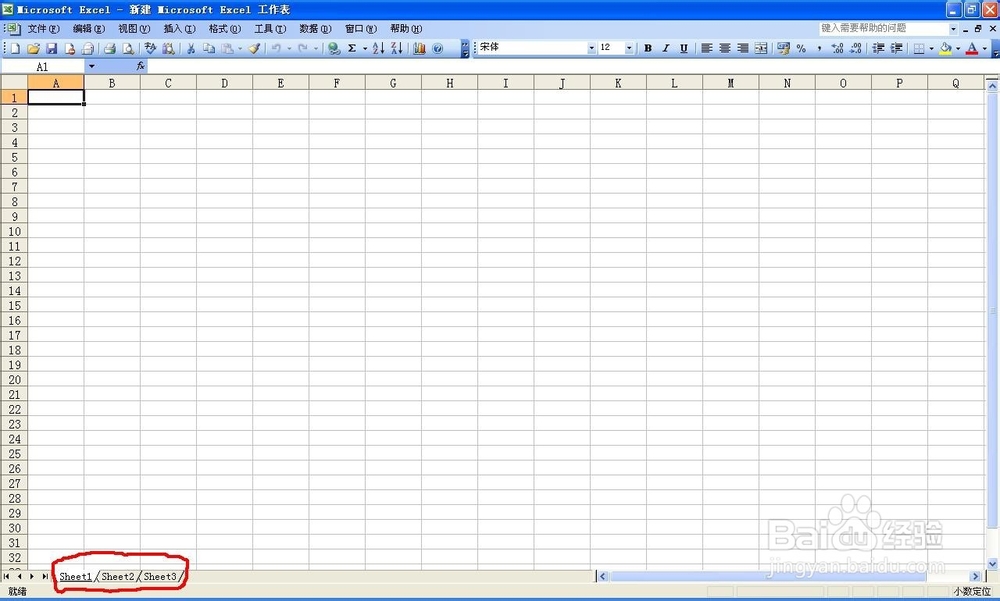This screenshot has height=601, width=1000.
Task: Open the font color dropdown arrow
Action: [985, 48]
